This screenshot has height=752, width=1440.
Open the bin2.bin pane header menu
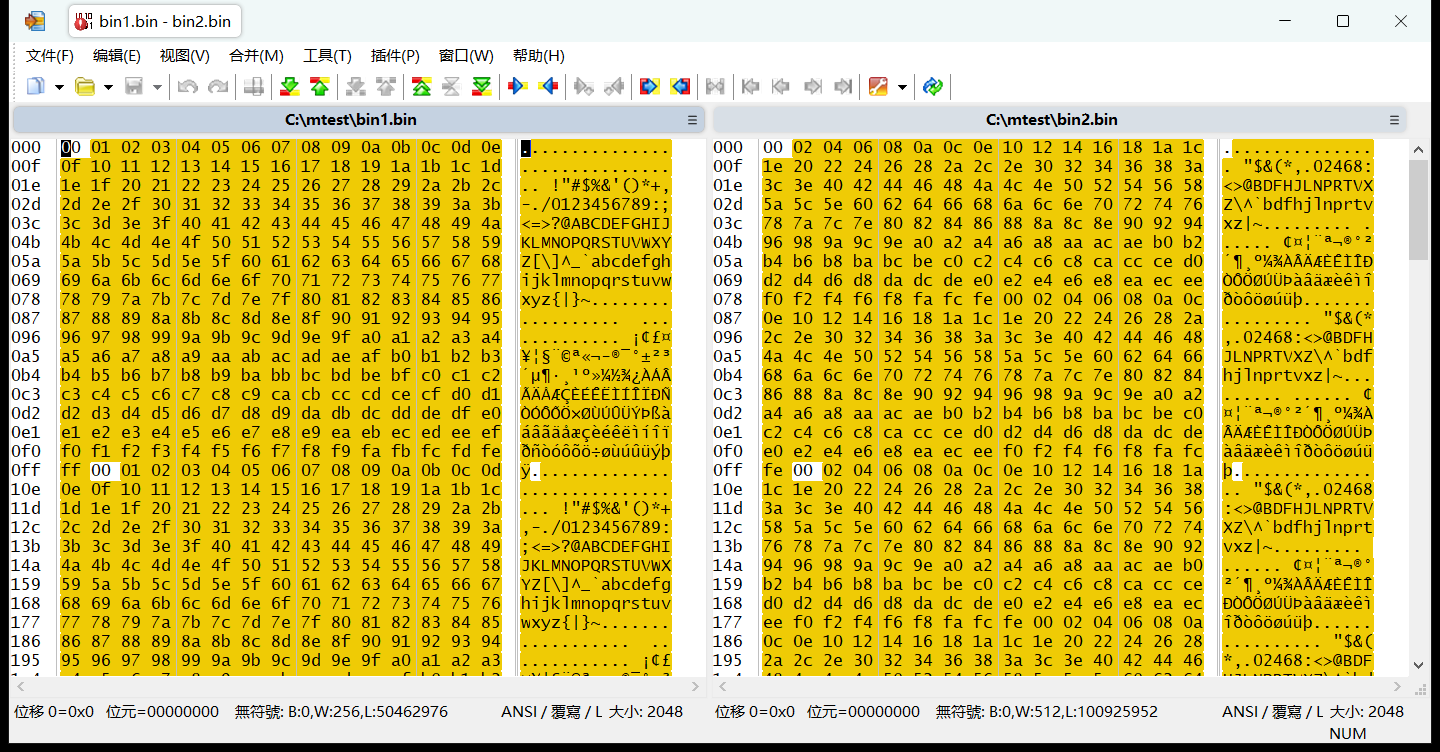coord(1394,120)
